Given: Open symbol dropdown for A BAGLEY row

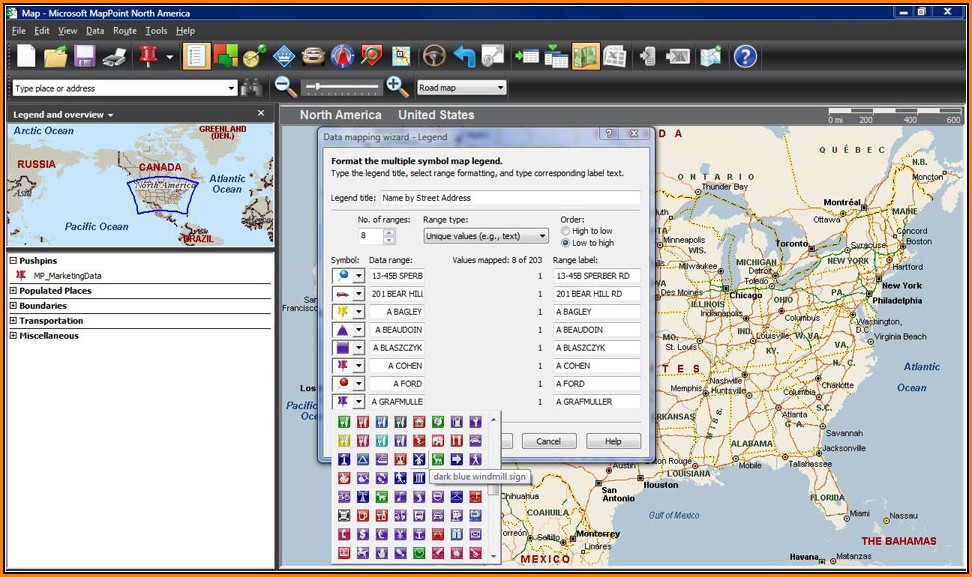Looking at the screenshot, I should pyautogui.click(x=358, y=312).
